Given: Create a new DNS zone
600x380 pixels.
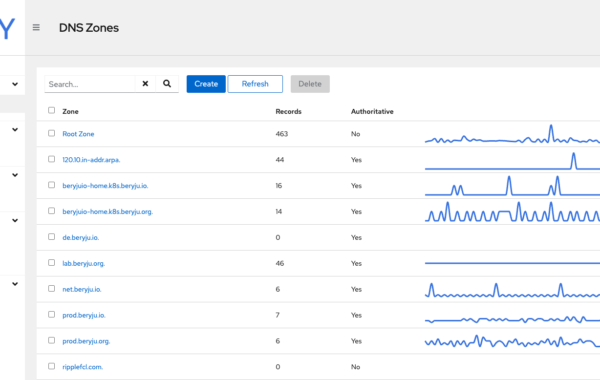Looking at the screenshot, I should click(206, 84).
